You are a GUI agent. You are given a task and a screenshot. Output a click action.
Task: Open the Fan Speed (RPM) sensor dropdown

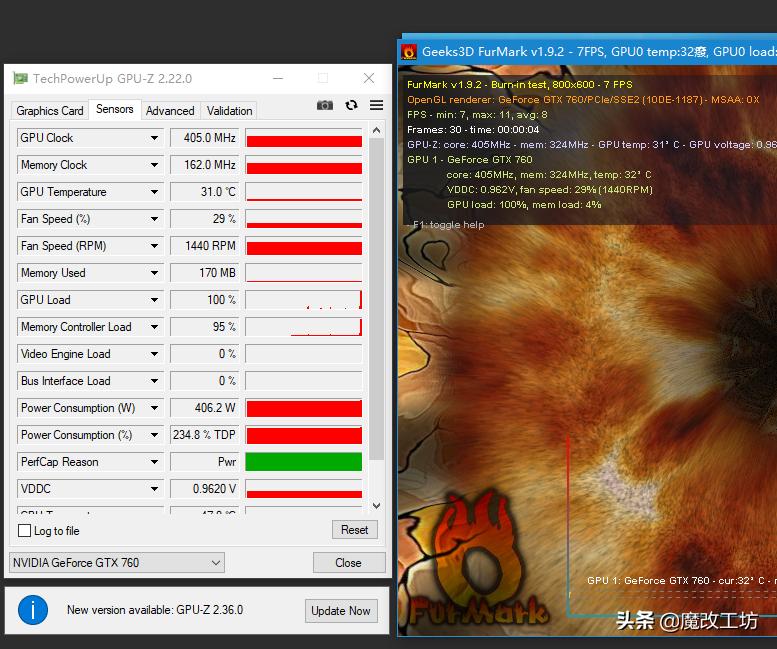pos(154,246)
